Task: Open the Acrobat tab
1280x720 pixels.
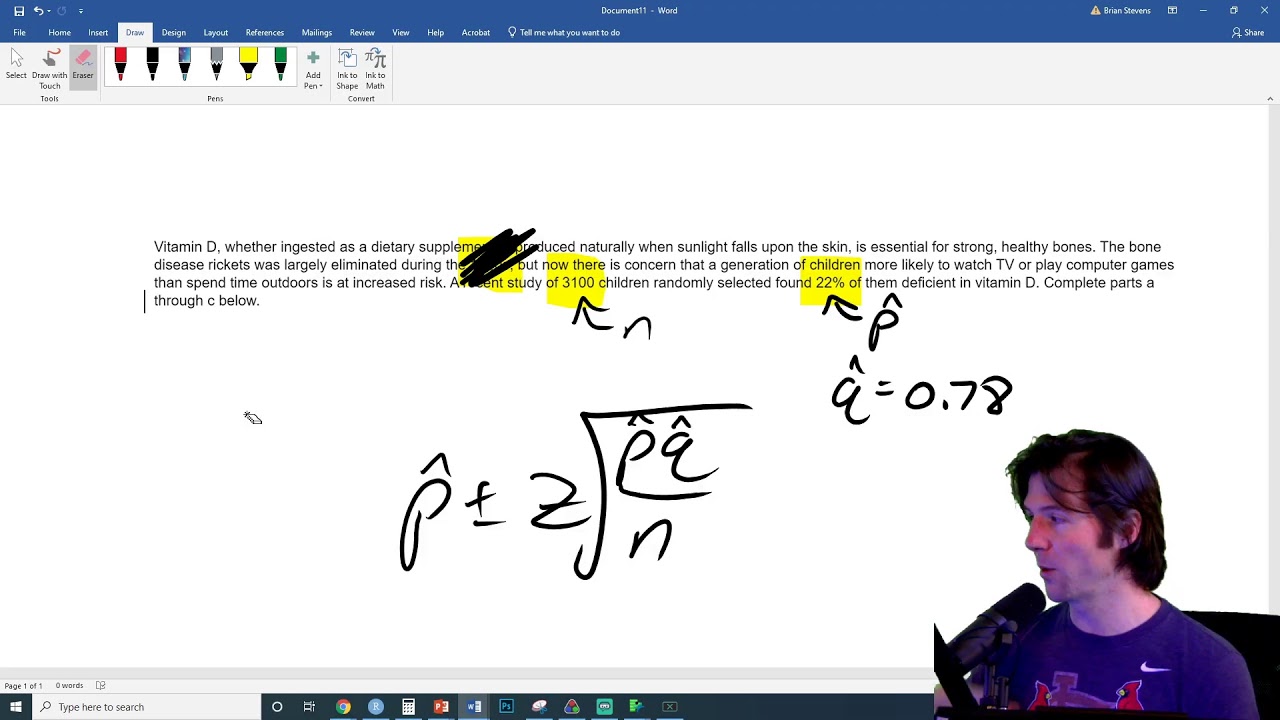Action: (x=476, y=33)
